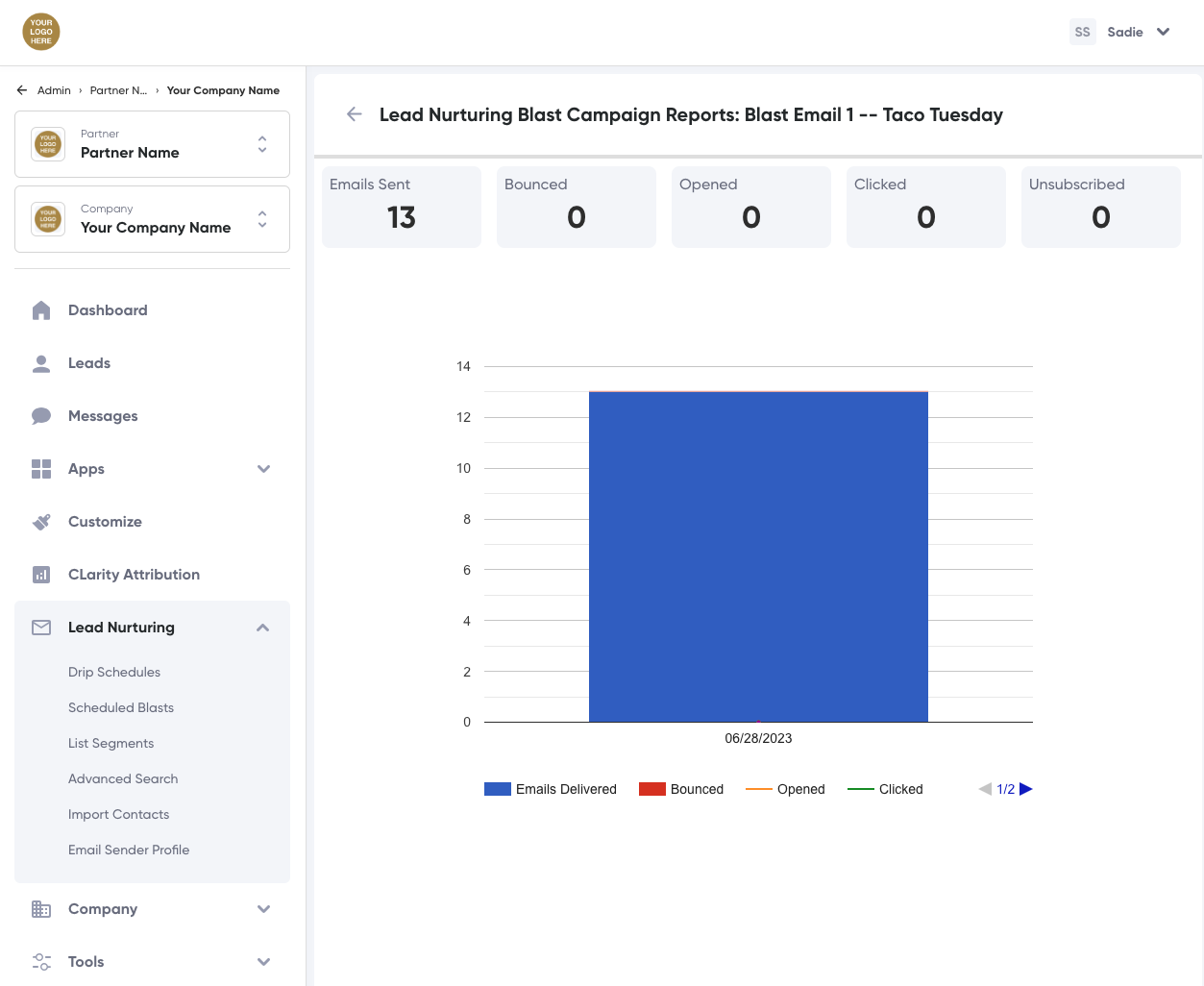The height and width of the screenshot is (986, 1204).
Task: Go to next legend page arrow
Action: [x=1026, y=789]
